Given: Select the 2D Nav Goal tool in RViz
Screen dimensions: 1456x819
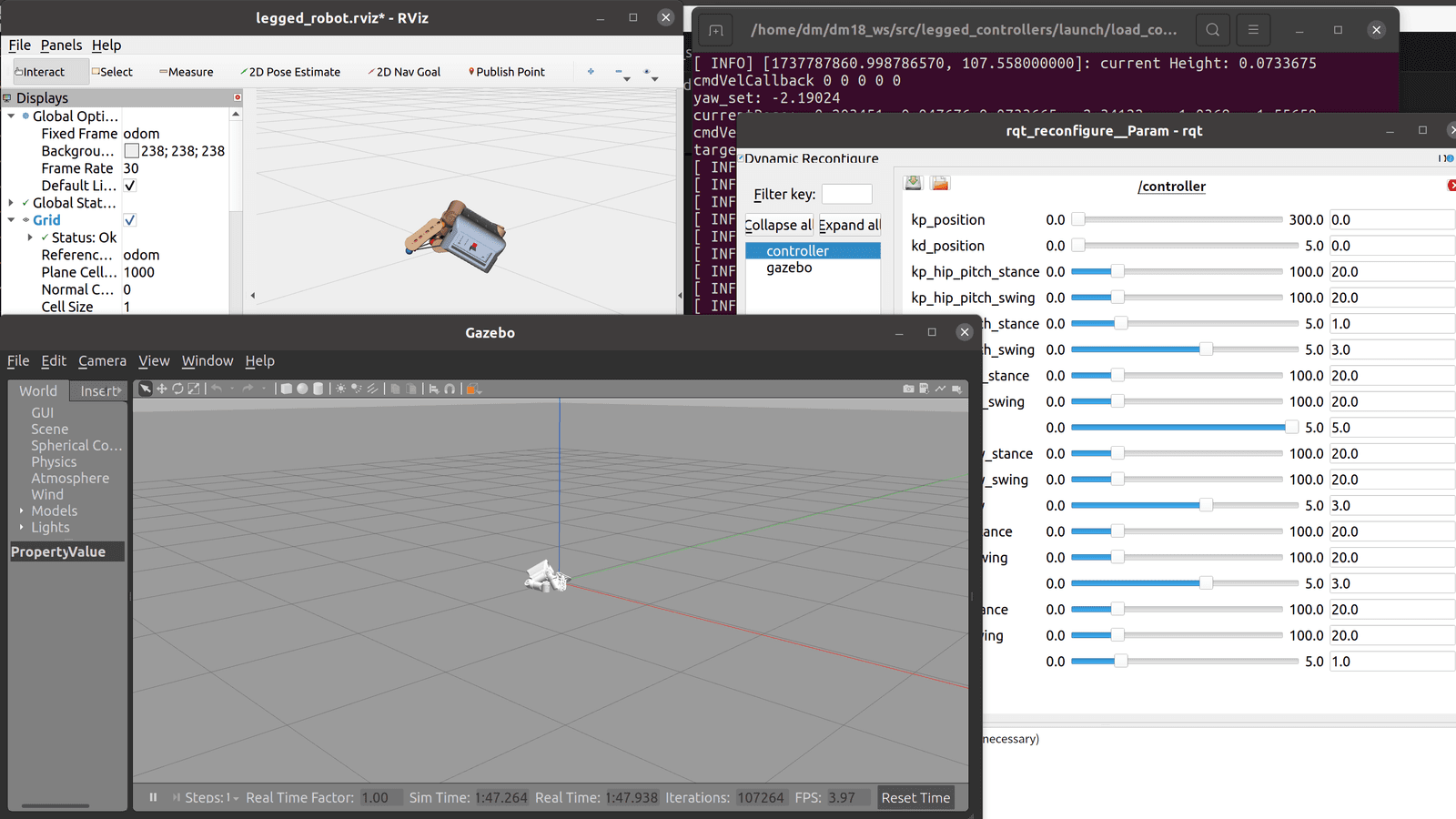Looking at the screenshot, I should [403, 72].
